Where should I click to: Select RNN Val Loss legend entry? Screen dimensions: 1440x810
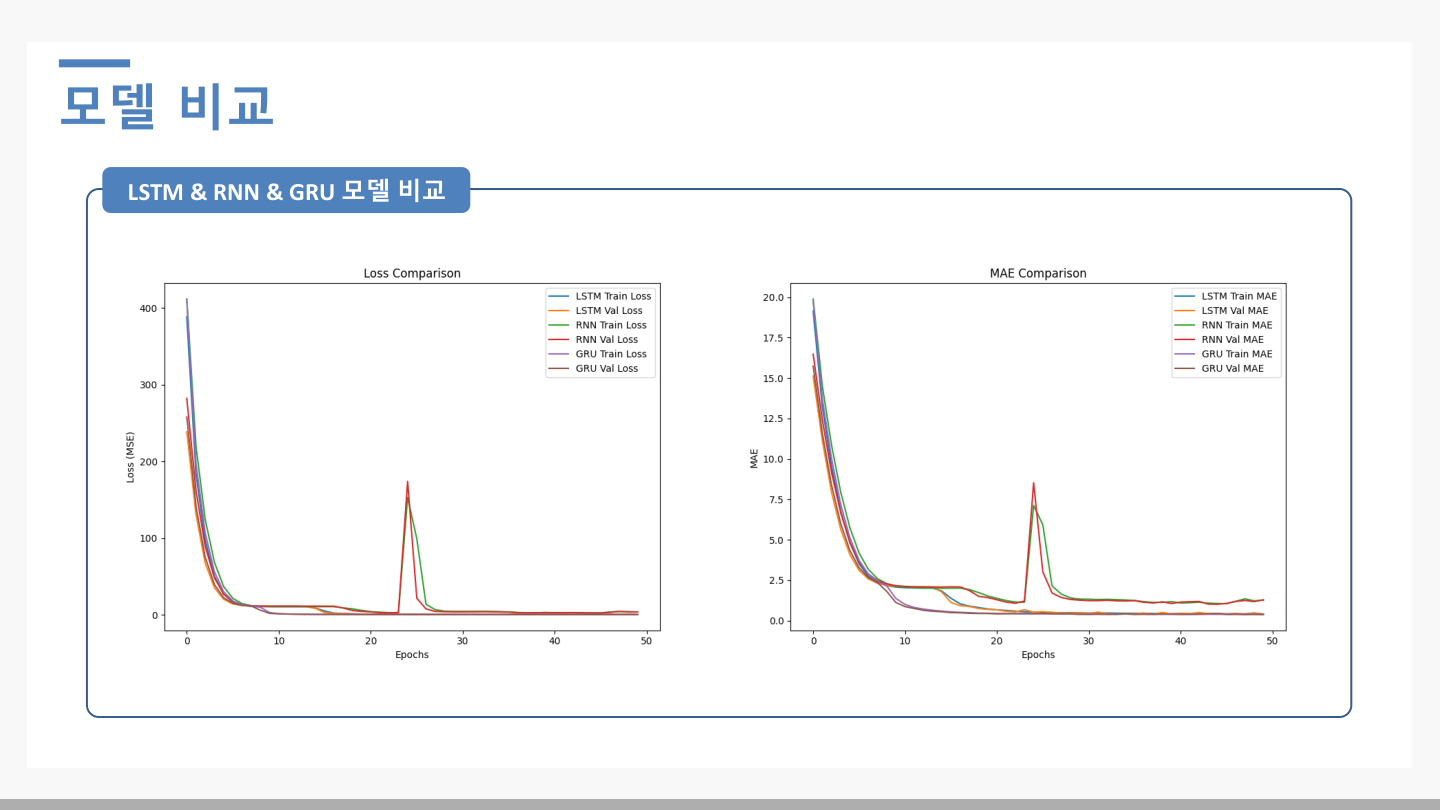coord(593,340)
